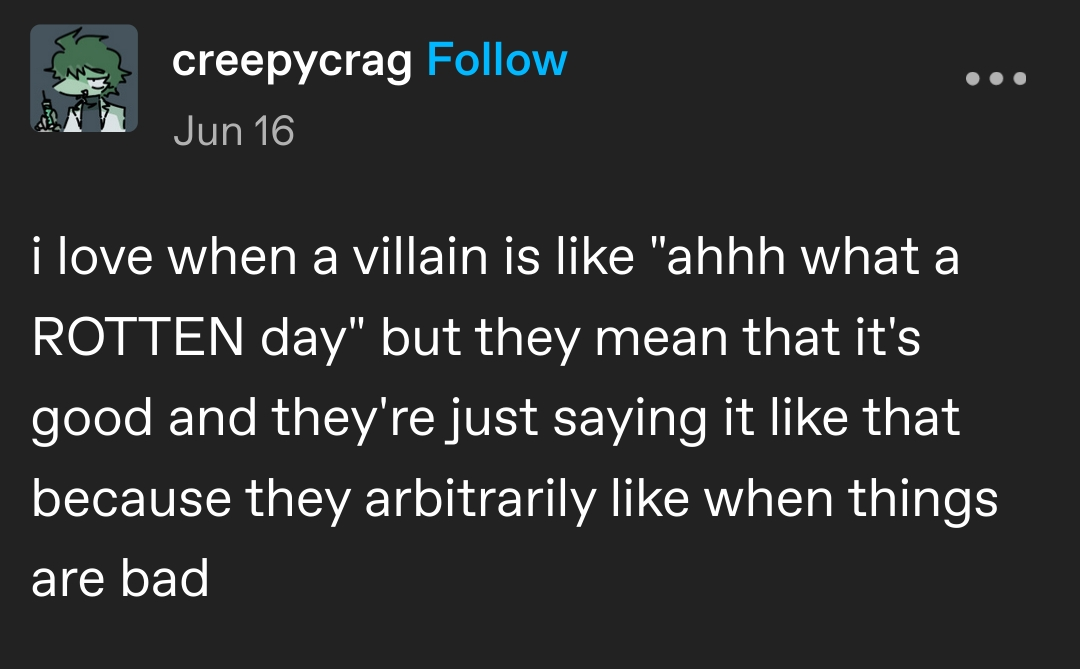Open the Jun 16 post timestamp

pos(233,130)
